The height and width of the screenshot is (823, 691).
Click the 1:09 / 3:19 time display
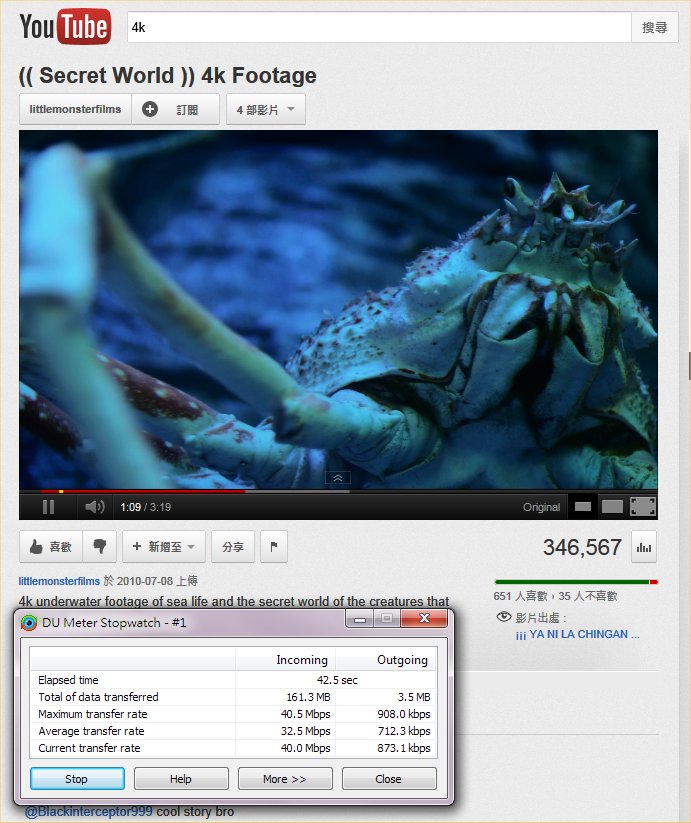pyautogui.click(x=145, y=507)
